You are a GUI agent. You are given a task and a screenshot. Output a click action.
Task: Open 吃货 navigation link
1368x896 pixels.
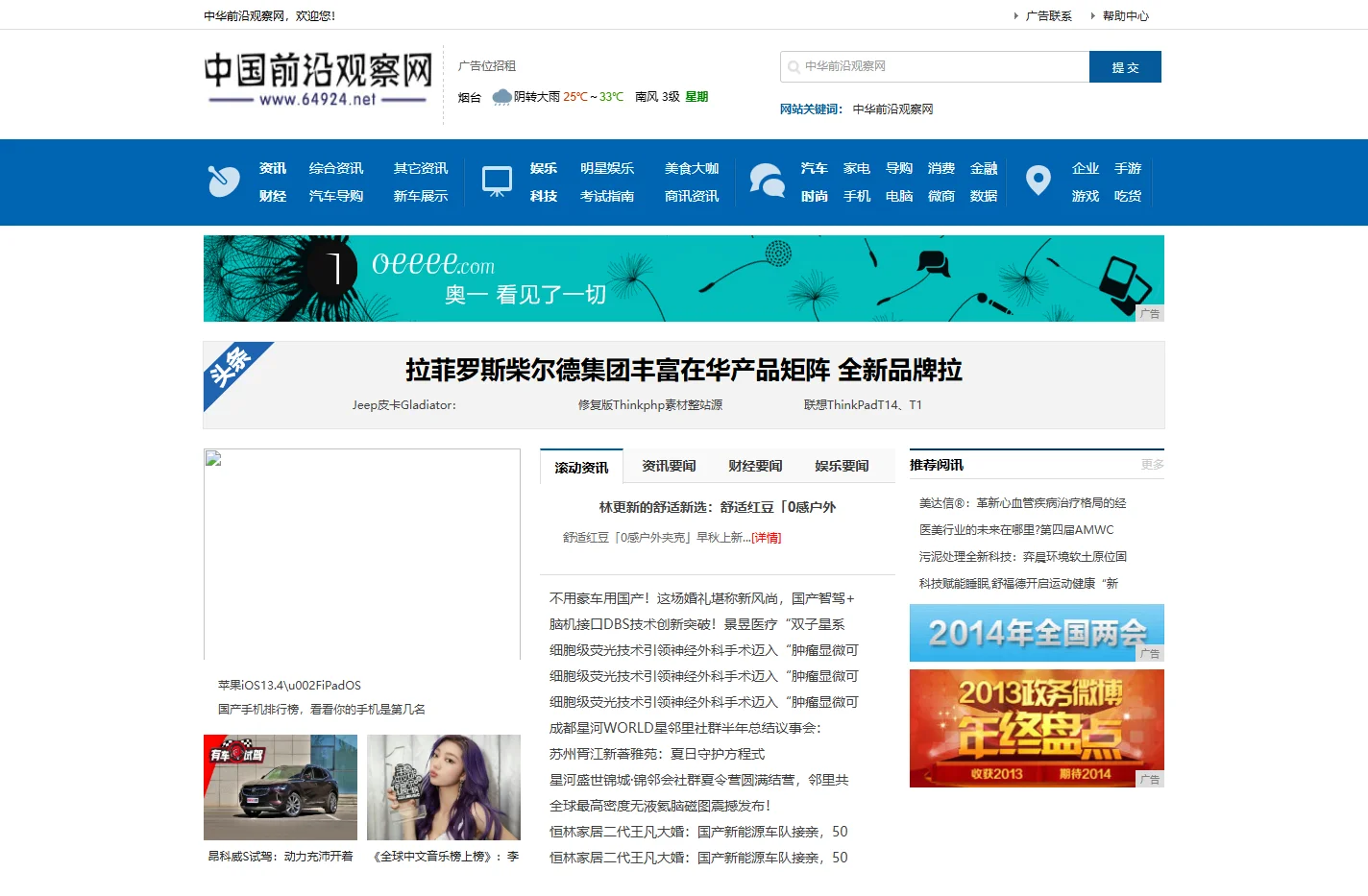coord(1128,196)
